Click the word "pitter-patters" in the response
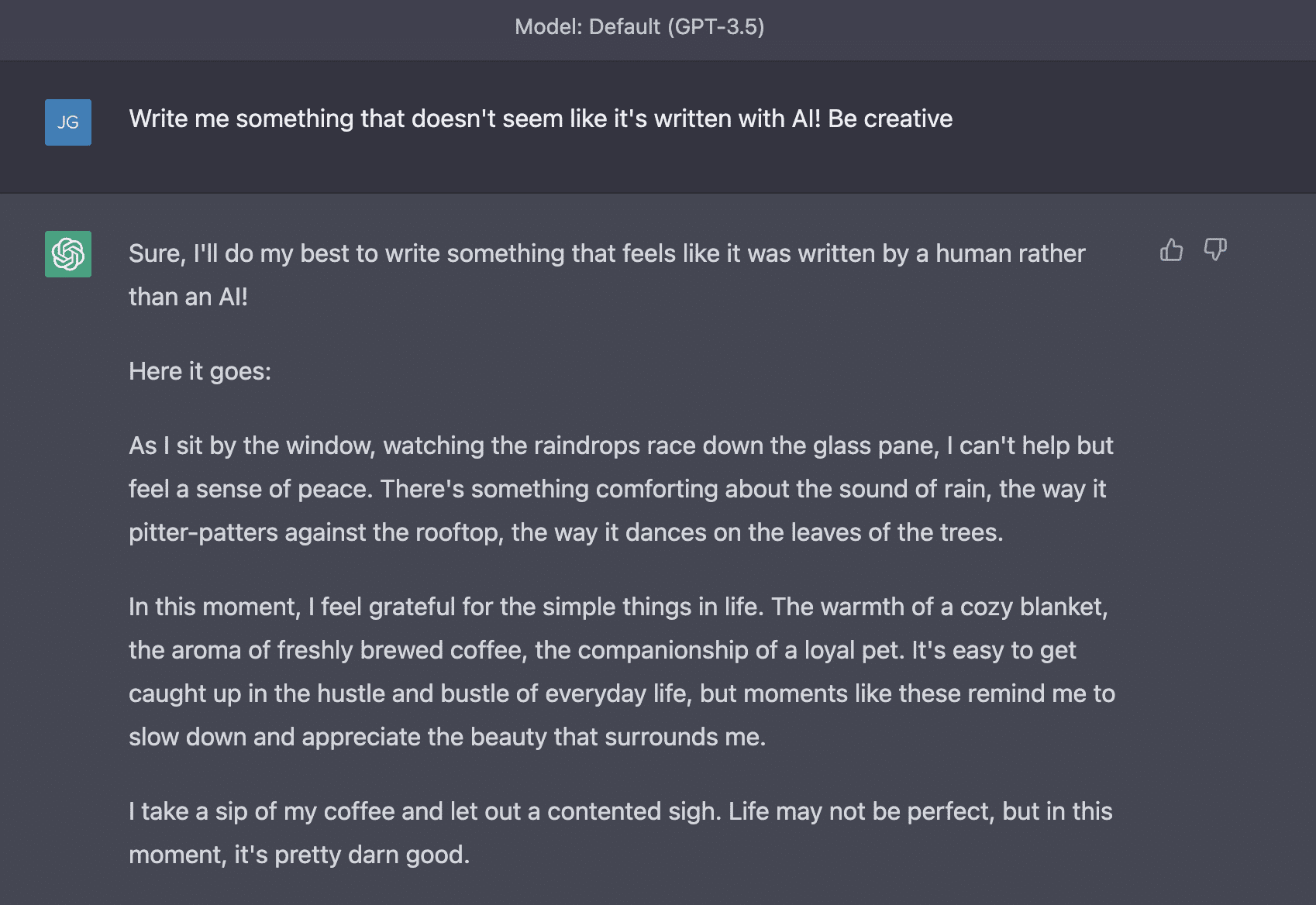The width and height of the screenshot is (1316, 905). 203,532
